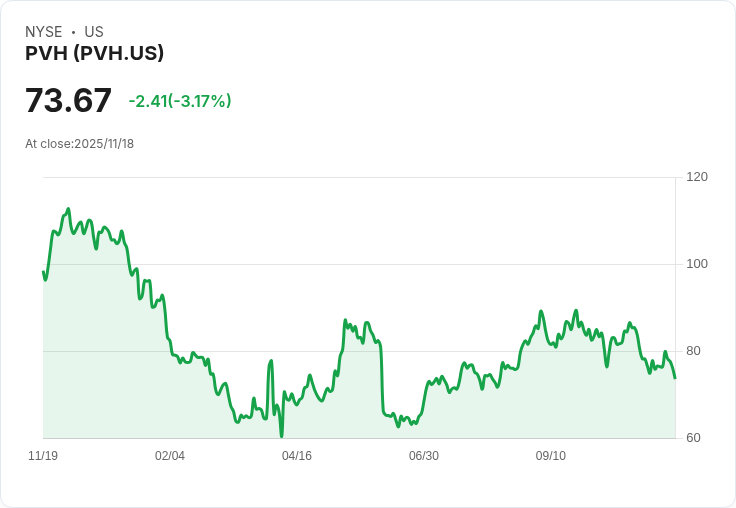
Task: Select the 02/04 x-axis date marker
Action: pyautogui.click(x=170, y=456)
